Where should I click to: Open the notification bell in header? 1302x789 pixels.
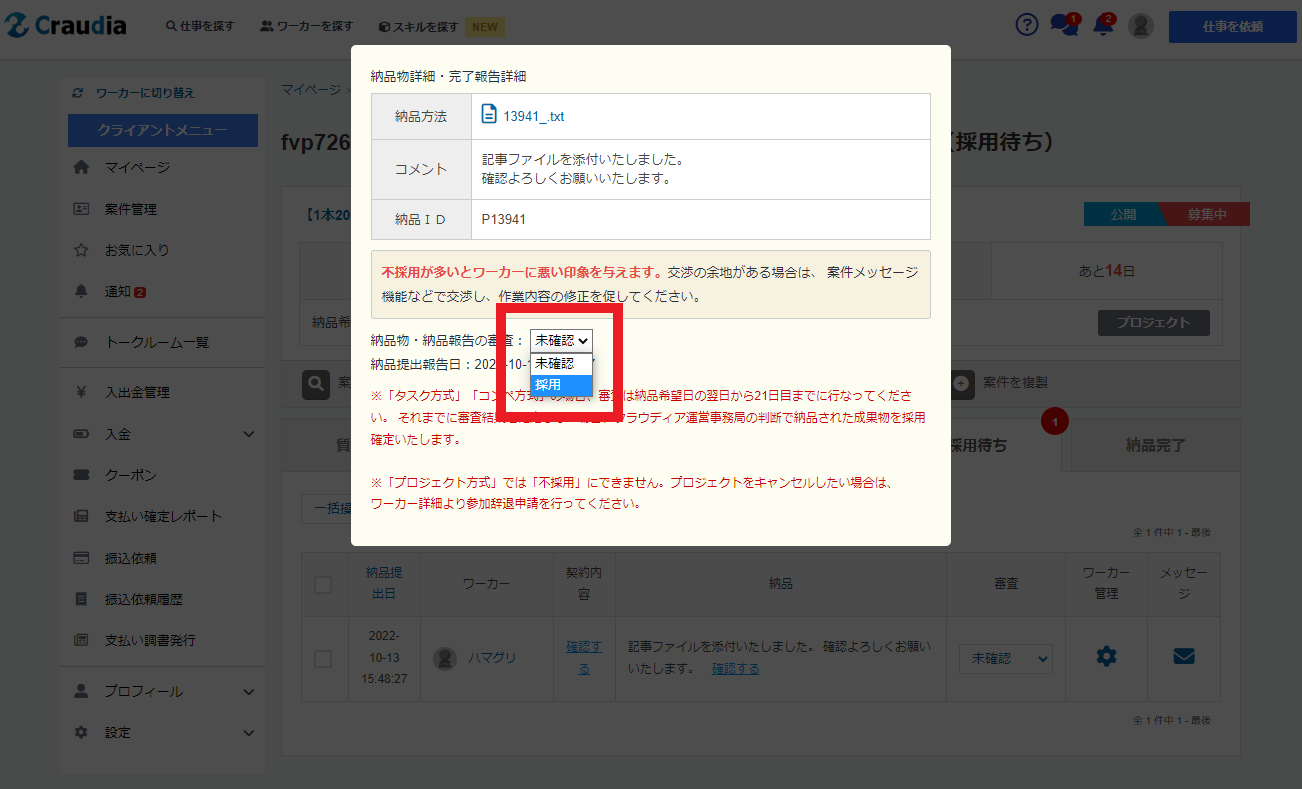coord(1103,26)
